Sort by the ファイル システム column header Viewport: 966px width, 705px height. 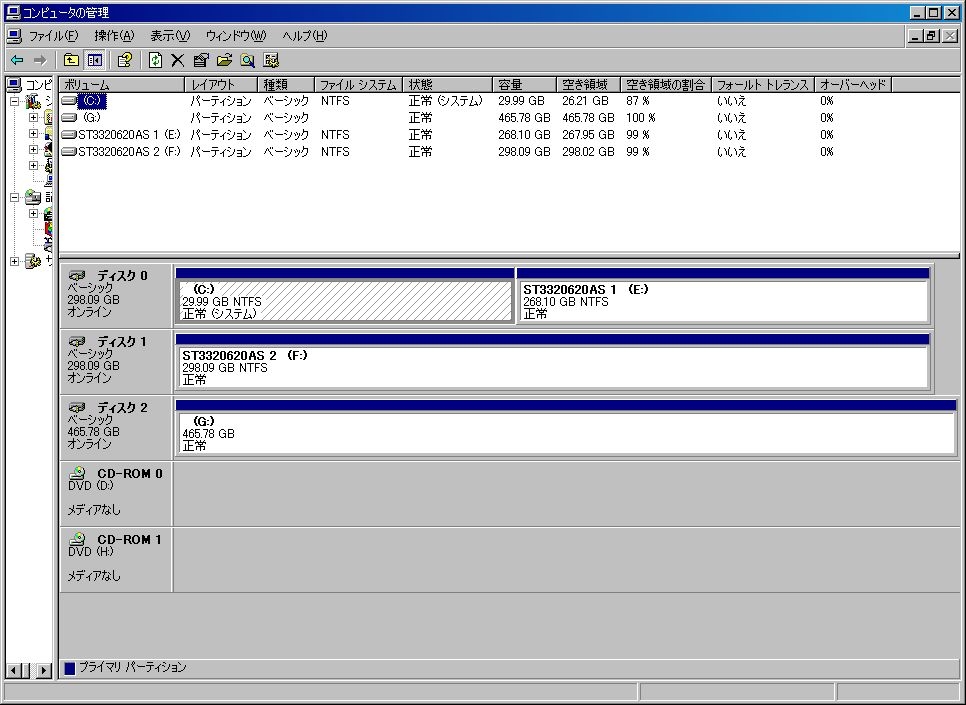pyautogui.click(x=358, y=85)
